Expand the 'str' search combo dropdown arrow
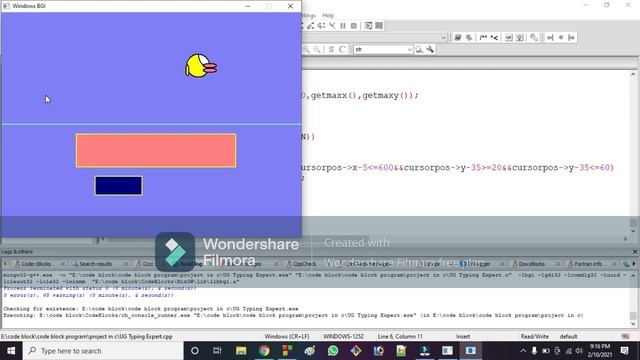 (x=410, y=49)
